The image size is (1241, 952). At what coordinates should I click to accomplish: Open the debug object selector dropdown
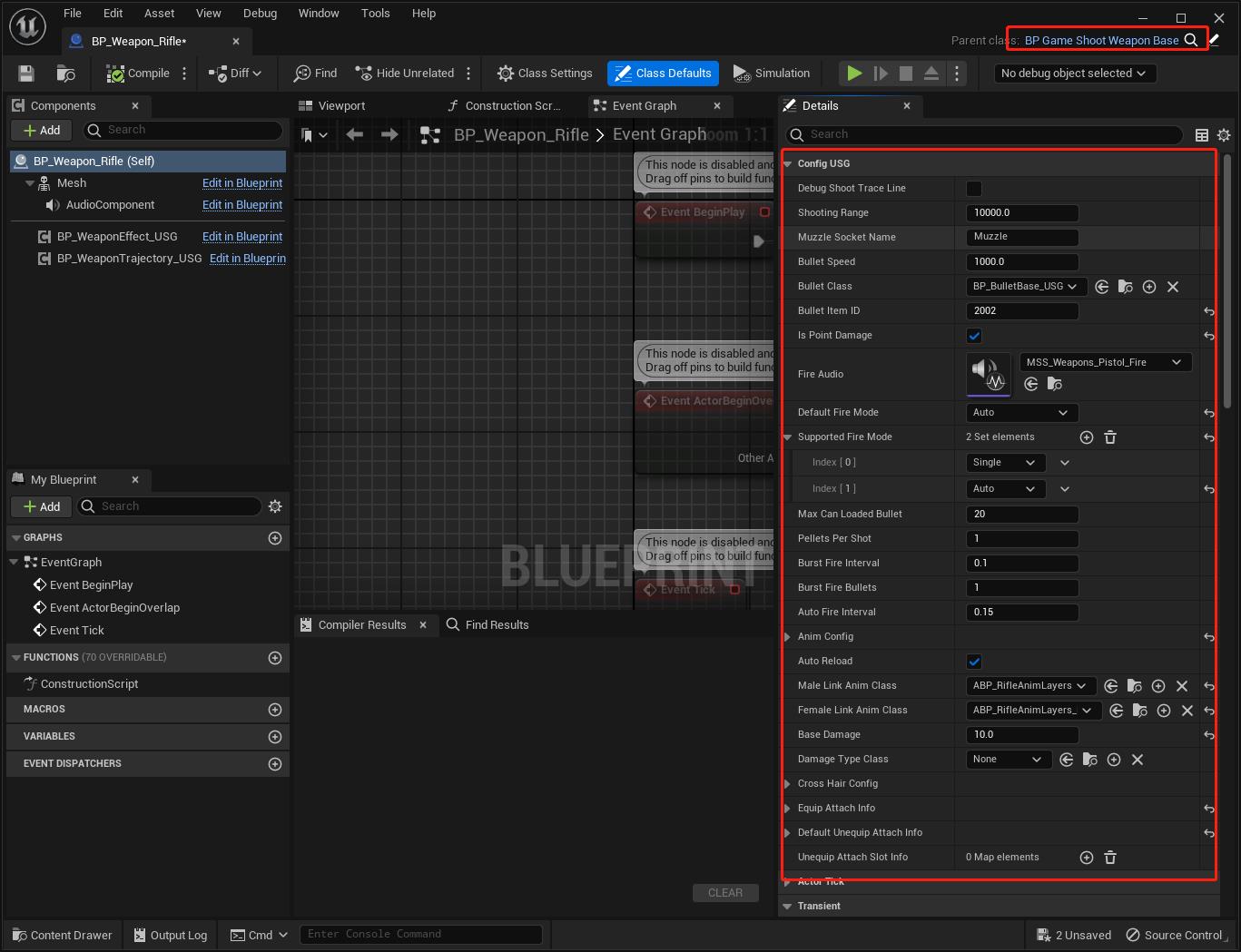(1074, 74)
